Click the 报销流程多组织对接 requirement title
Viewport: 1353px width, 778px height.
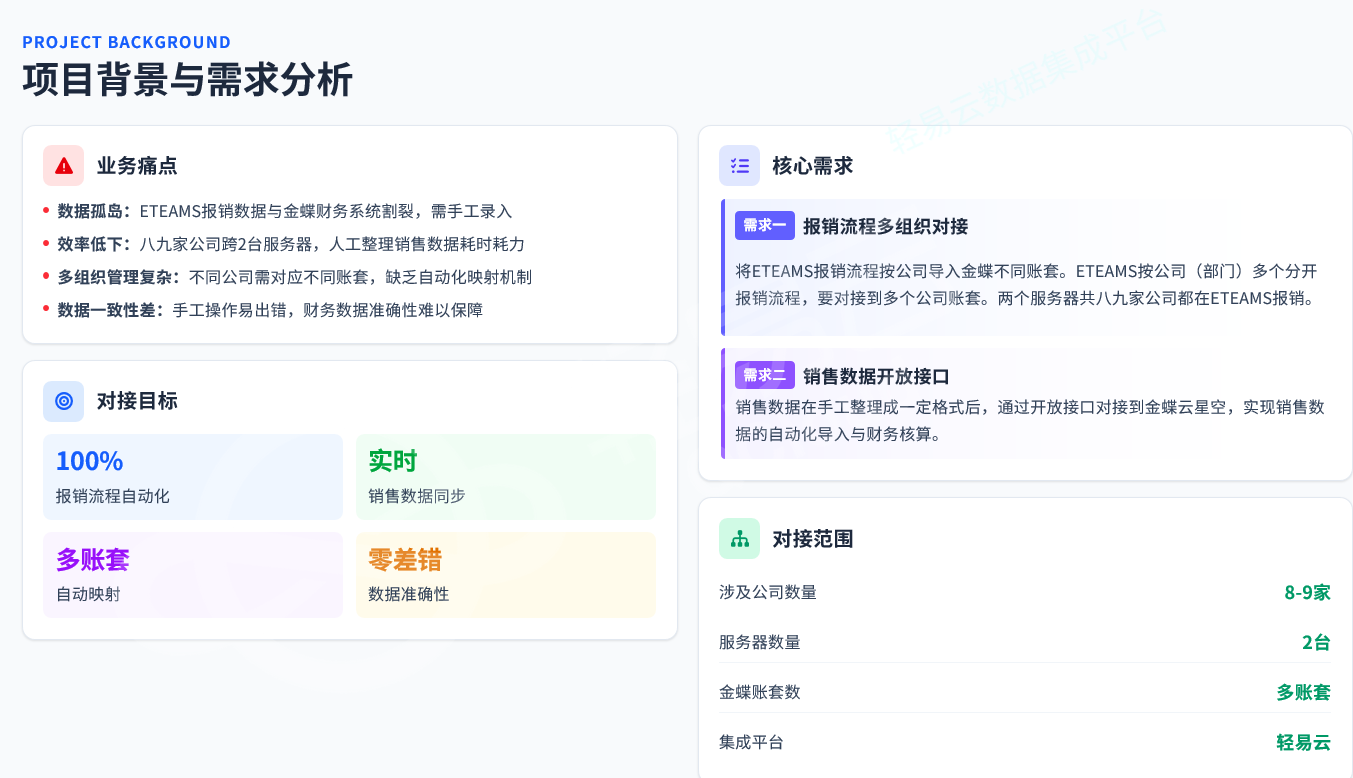point(885,226)
